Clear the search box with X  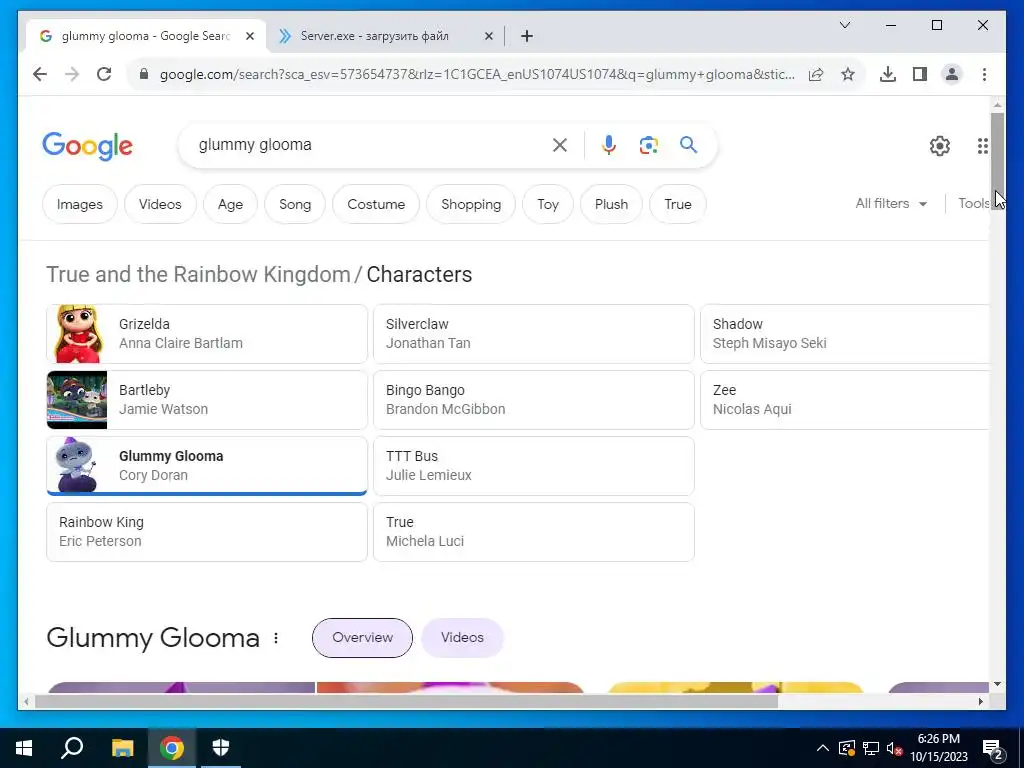point(560,145)
